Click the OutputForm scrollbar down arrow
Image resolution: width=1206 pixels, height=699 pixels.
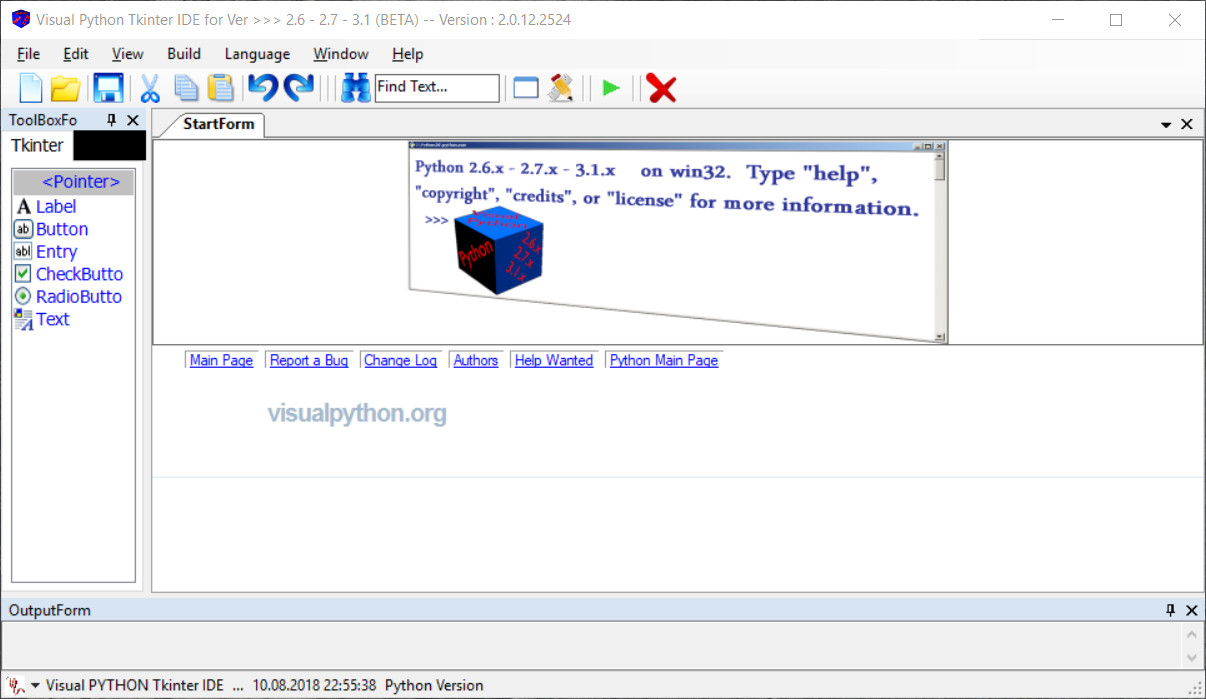(1191, 657)
